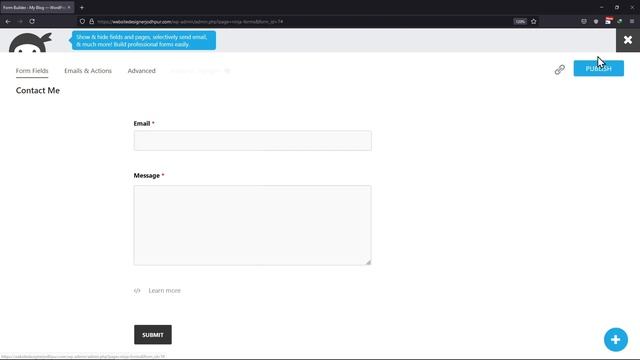Grab the Message textarea resize handle
This screenshot has height=360, width=640.
pyautogui.click(x=368, y=262)
